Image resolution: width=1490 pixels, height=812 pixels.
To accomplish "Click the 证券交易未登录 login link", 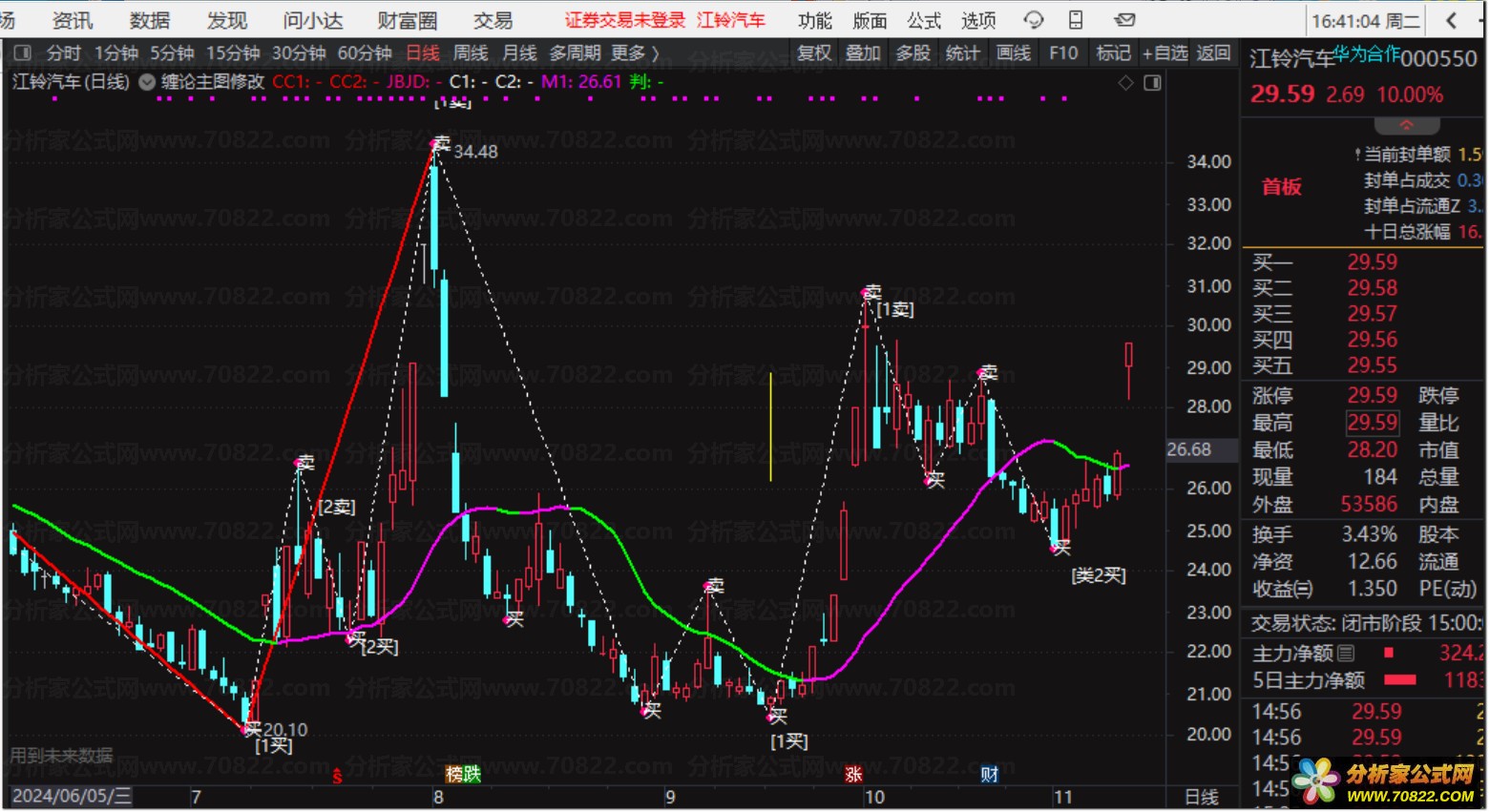I will (x=625, y=20).
